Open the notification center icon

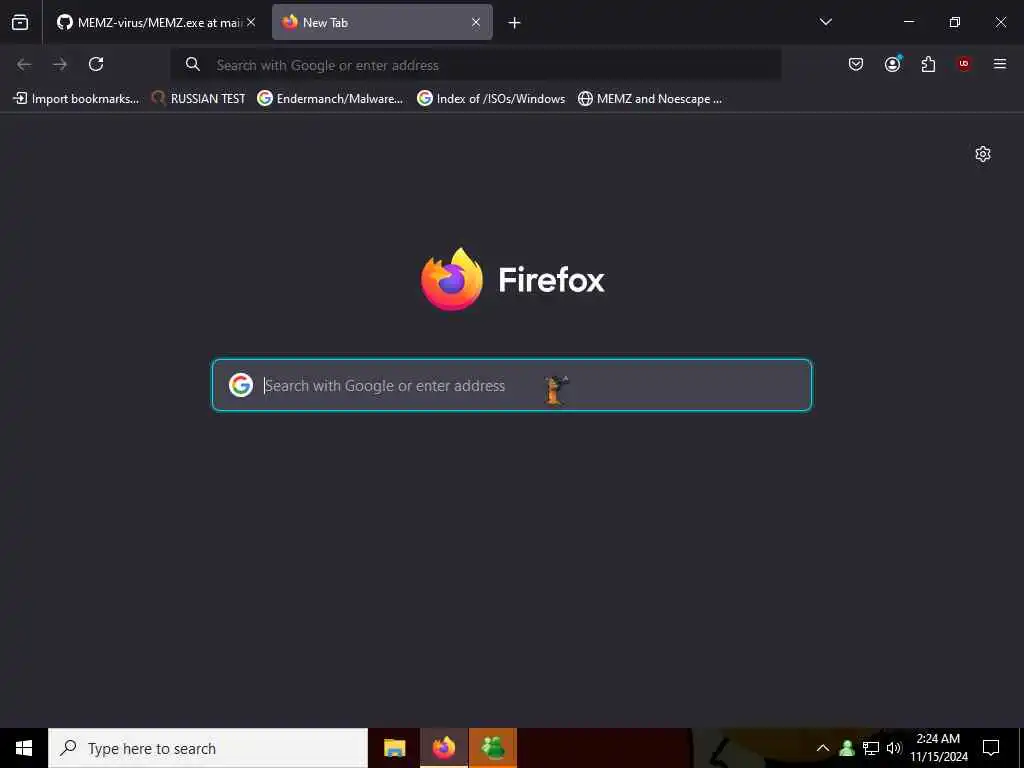pos(991,748)
